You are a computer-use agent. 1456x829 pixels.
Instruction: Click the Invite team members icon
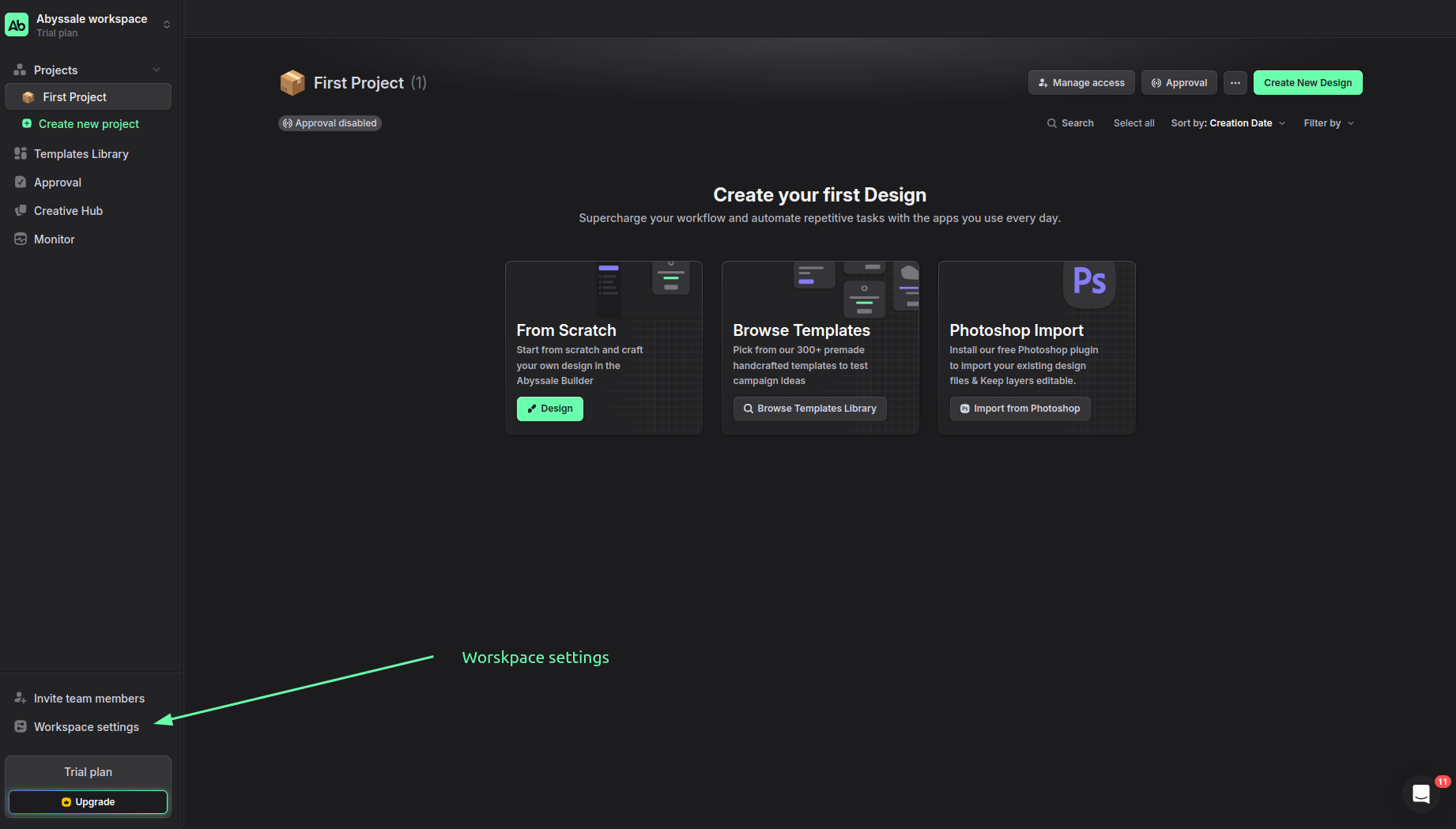pyautogui.click(x=21, y=698)
